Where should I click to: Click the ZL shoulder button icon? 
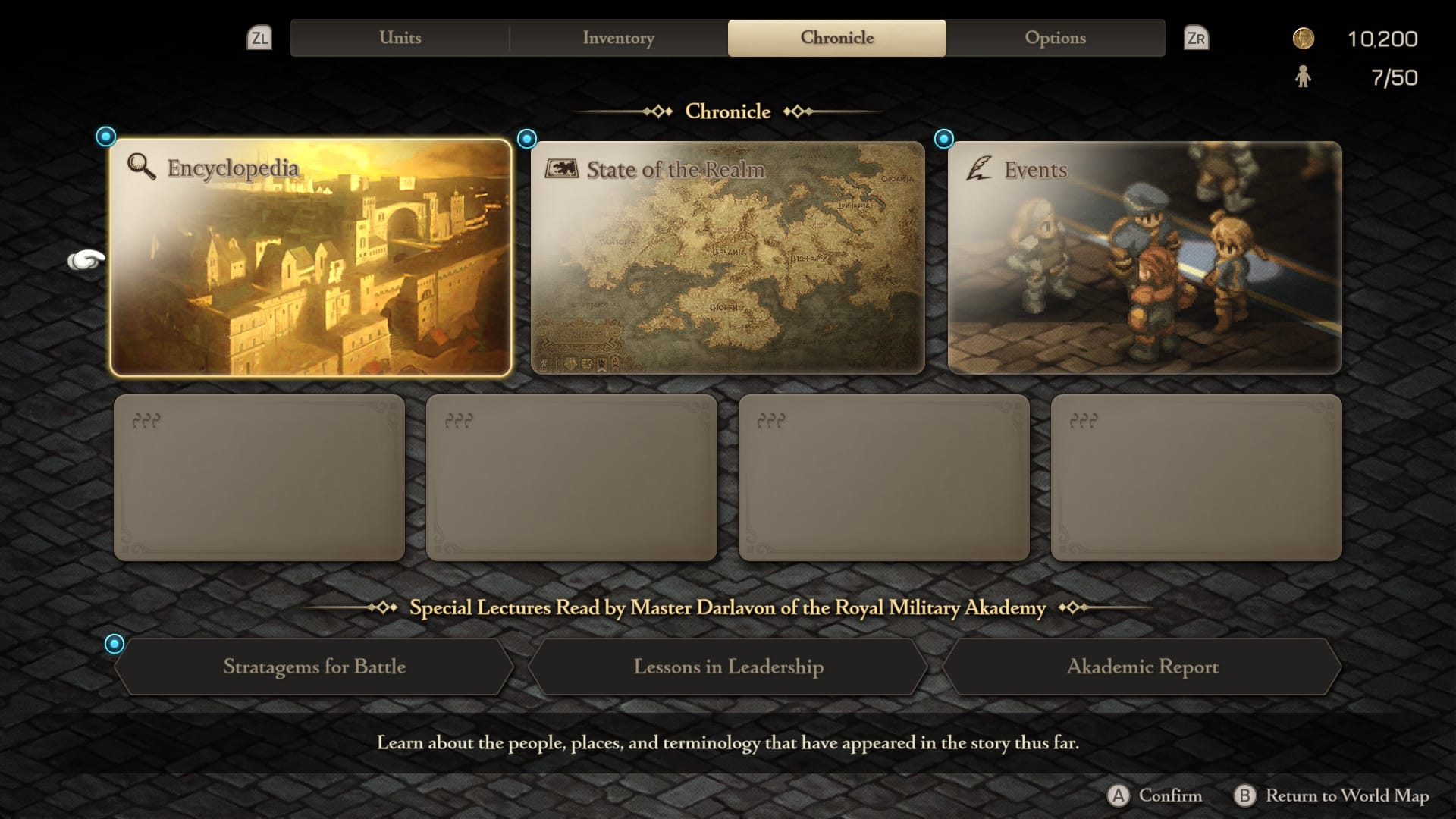point(259,38)
